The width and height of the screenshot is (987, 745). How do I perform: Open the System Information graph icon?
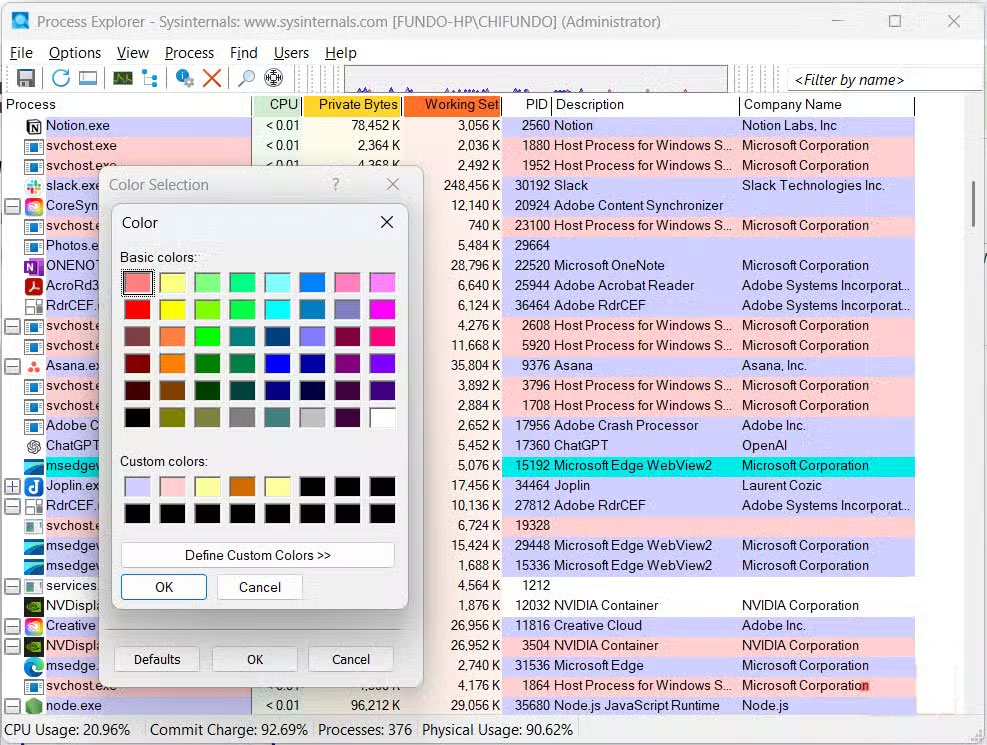click(123, 78)
